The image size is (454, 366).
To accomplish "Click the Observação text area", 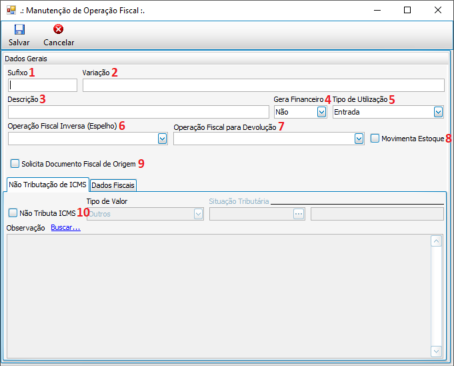I will coord(219,296).
